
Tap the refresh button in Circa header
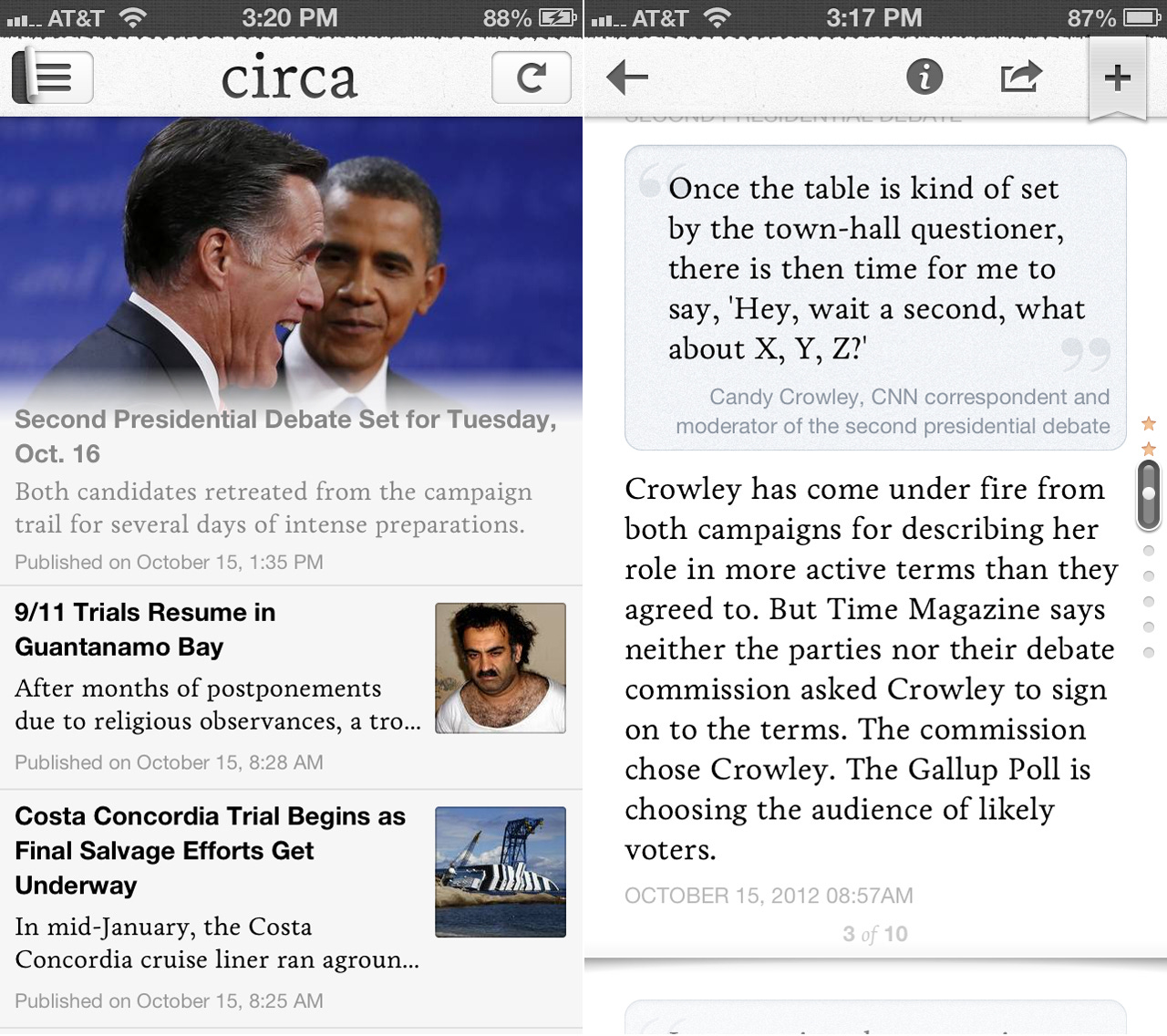click(532, 78)
